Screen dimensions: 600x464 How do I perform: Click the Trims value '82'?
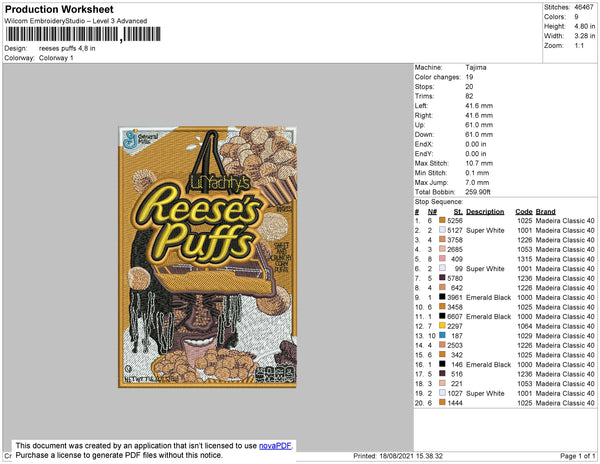coord(469,96)
